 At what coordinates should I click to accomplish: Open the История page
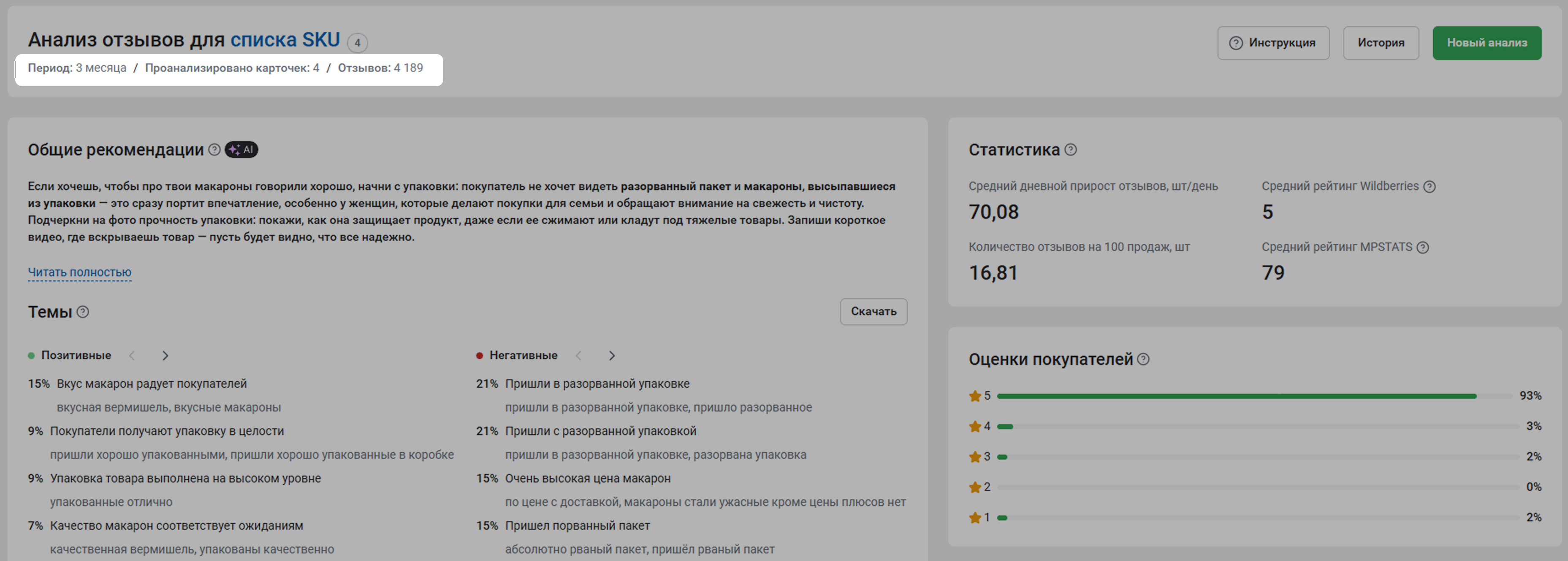(1381, 43)
